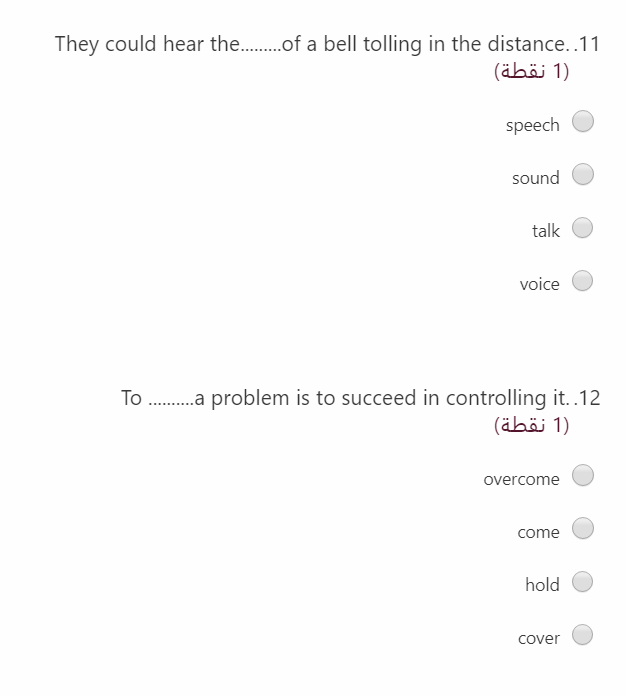This screenshot has width=627, height=696.
Task: Choose the 'come' radio option
Action: (583, 528)
